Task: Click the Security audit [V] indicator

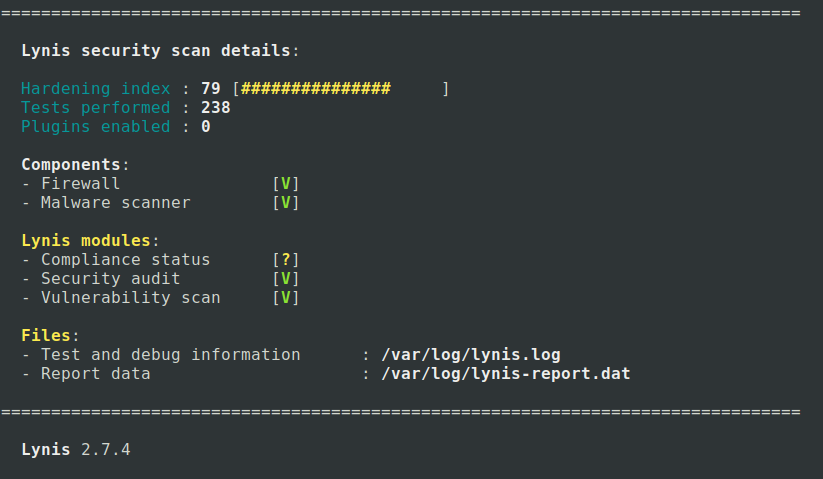Action: [x=286, y=278]
